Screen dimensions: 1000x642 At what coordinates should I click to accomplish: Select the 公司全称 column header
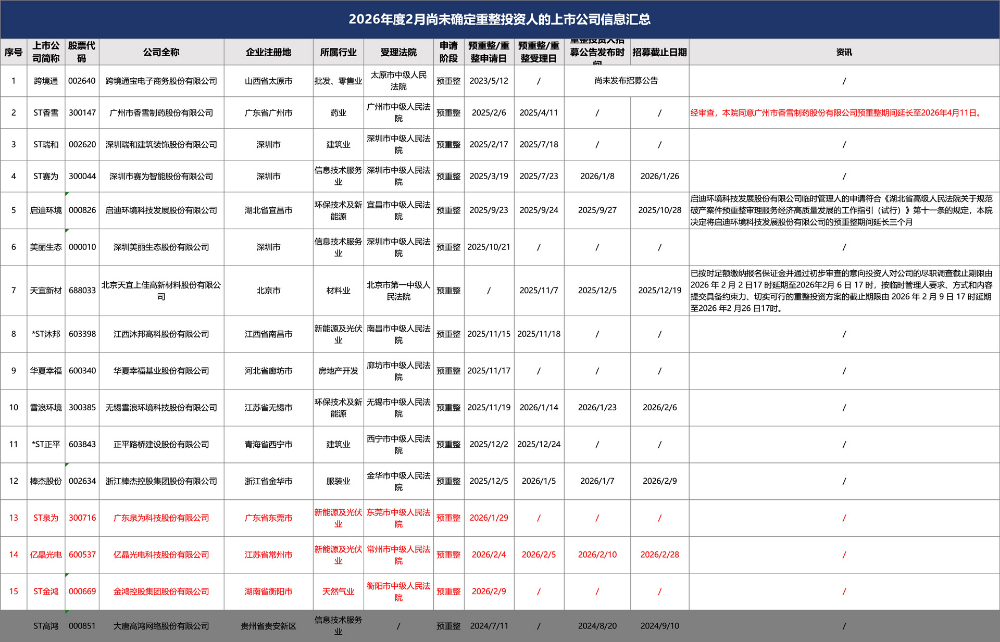coord(161,52)
